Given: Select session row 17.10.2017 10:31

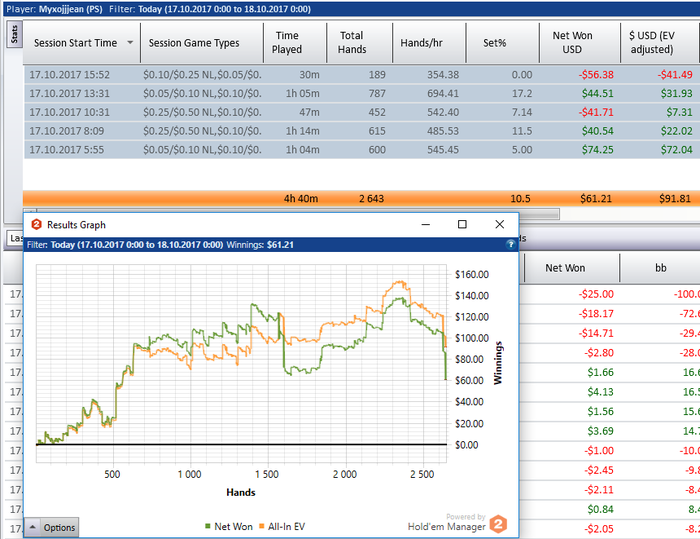Looking at the screenshot, I should coord(362,112).
